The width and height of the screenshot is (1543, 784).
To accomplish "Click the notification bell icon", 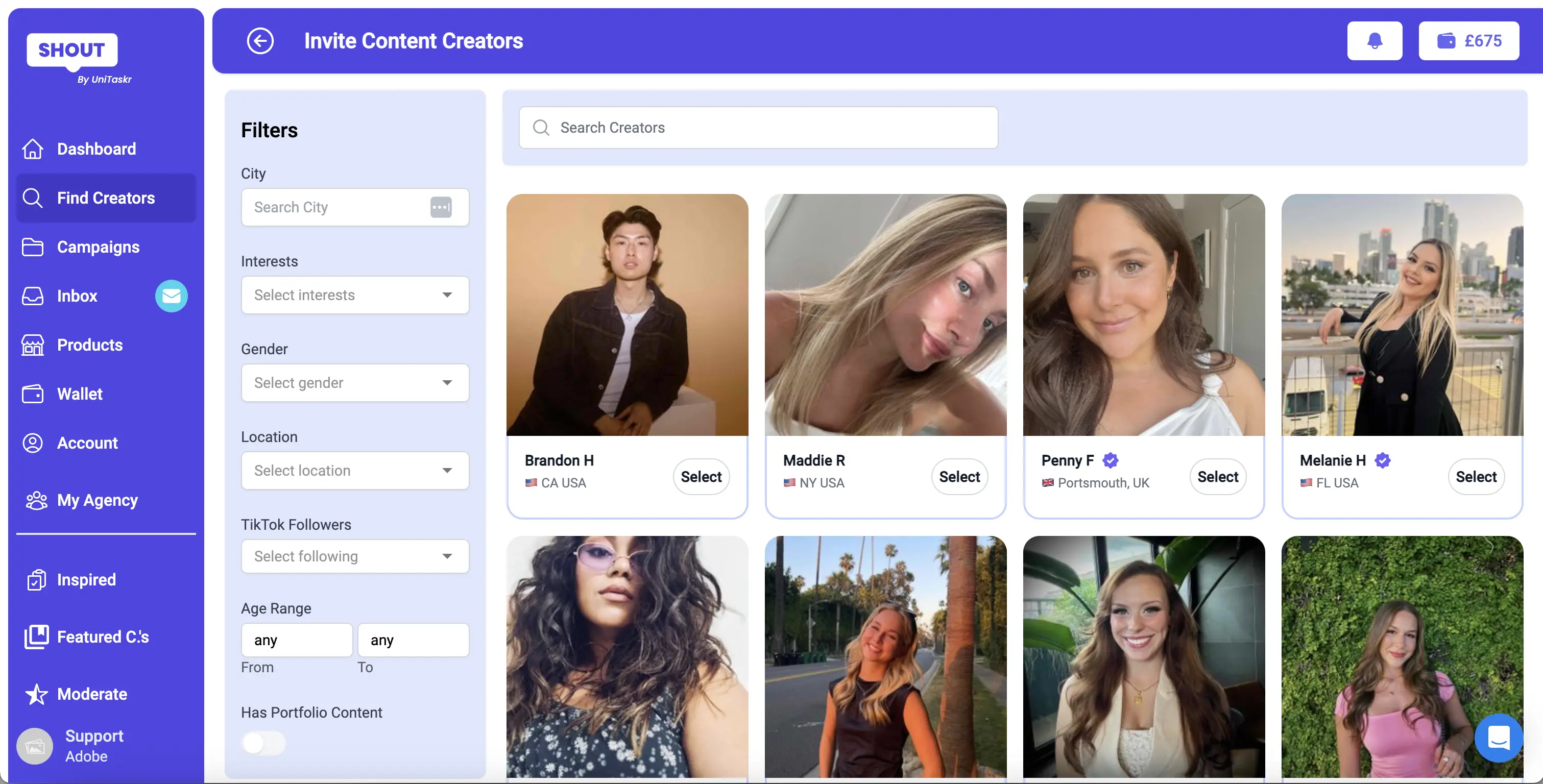I will tap(1374, 40).
